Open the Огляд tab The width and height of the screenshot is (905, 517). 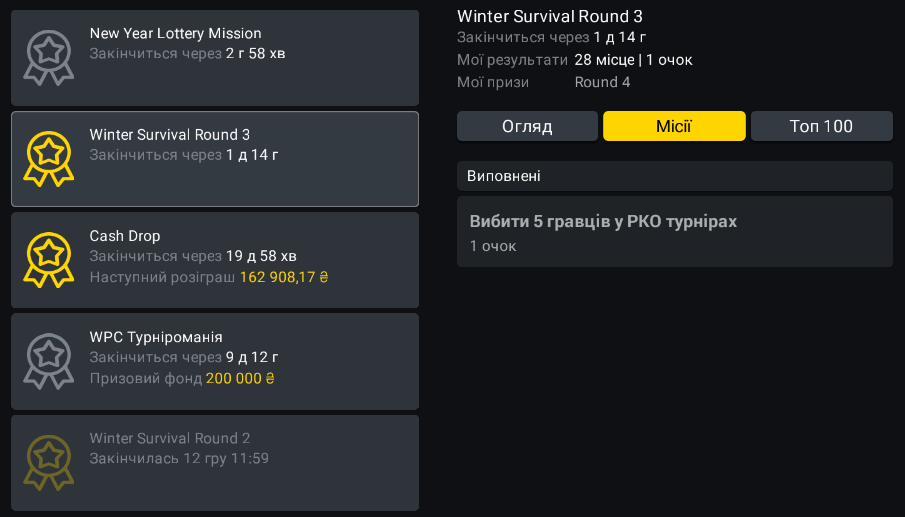click(x=527, y=126)
